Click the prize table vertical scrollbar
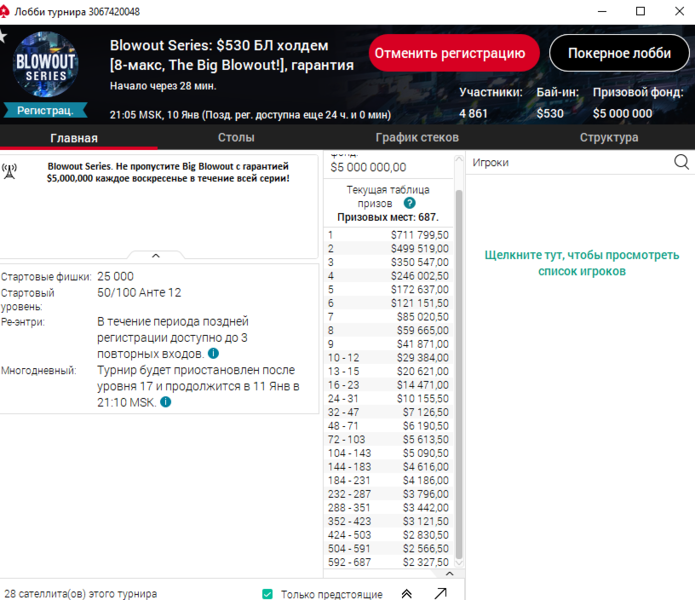695x600 pixels. (459, 370)
